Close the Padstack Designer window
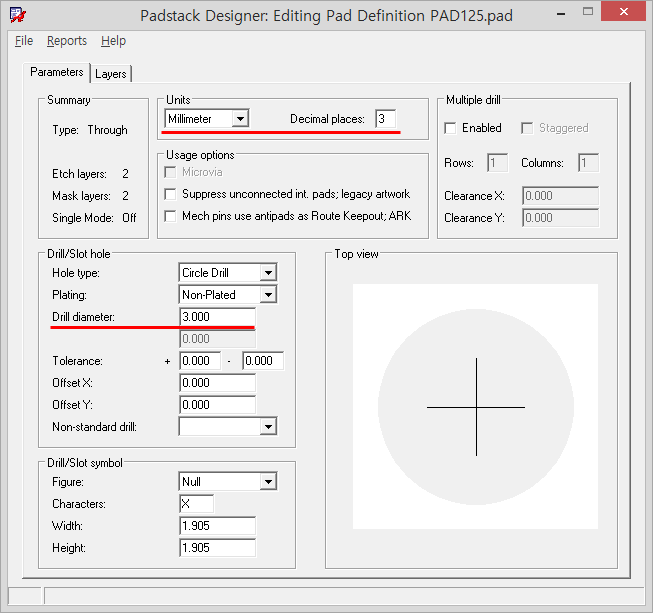Viewport: 653px width, 613px height. tap(624, 11)
